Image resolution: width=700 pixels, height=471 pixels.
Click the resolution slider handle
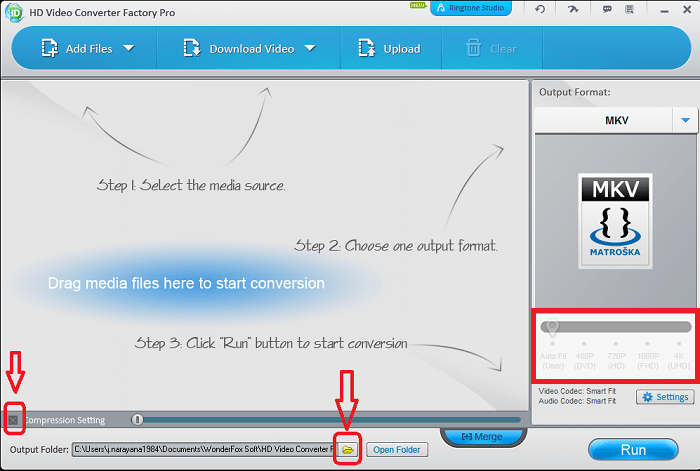(552, 328)
